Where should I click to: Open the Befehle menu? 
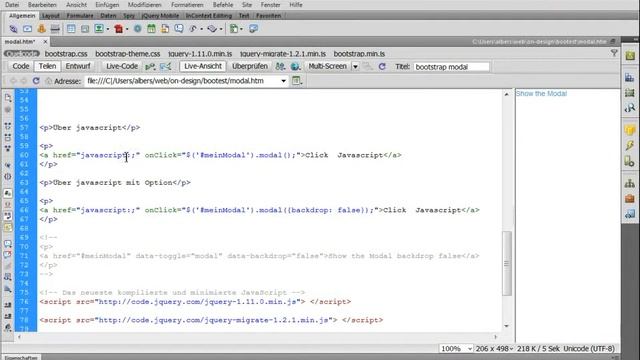coord(223,5)
